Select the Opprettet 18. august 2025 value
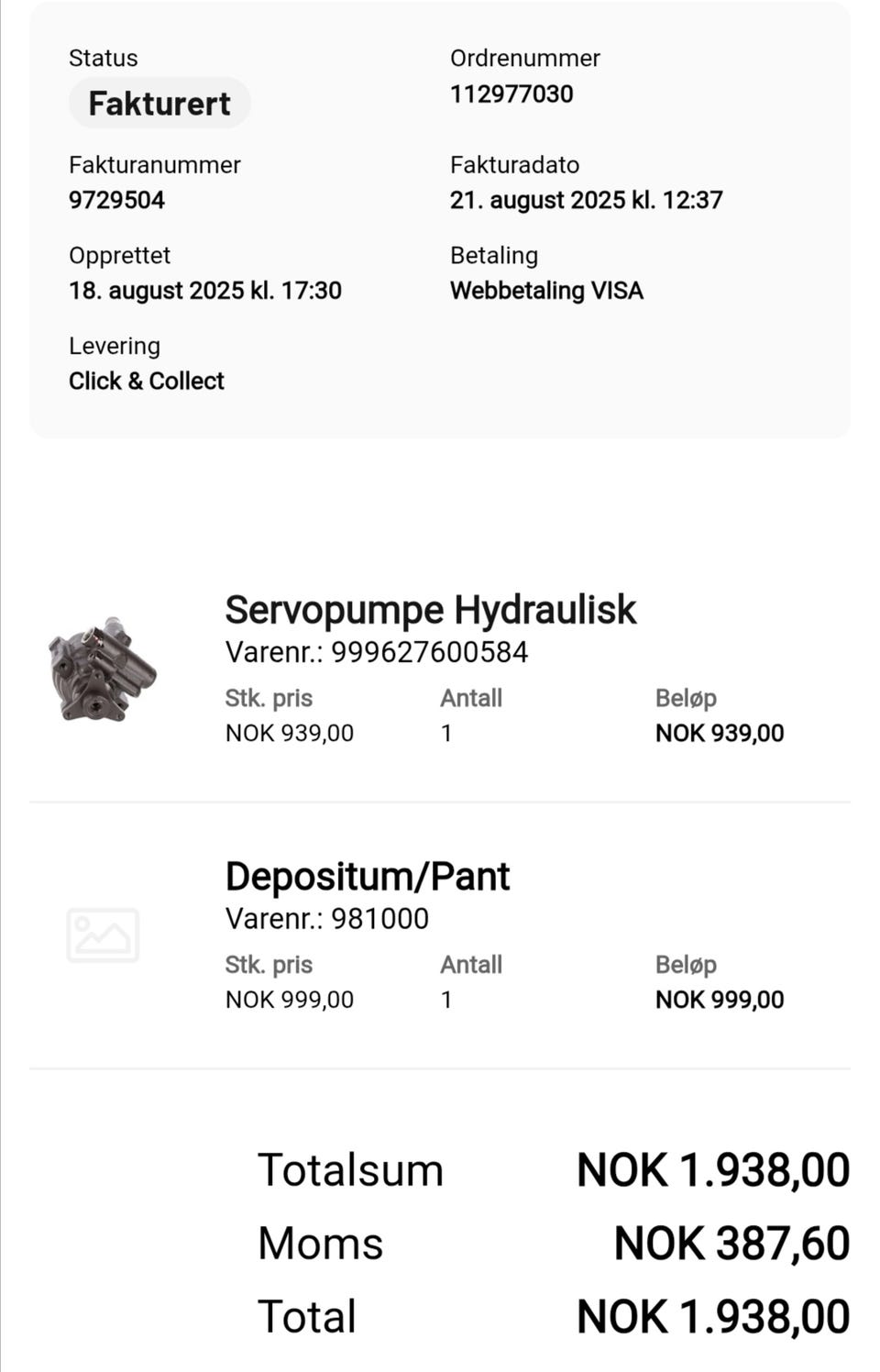Image resolution: width=880 pixels, height=1372 pixels. pyautogui.click(x=205, y=291)
